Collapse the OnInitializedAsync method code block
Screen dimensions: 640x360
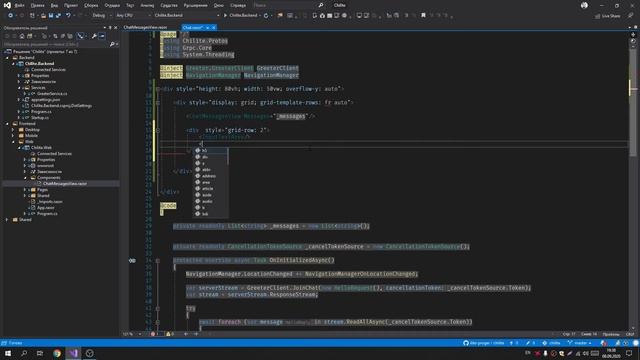[158, 260]
